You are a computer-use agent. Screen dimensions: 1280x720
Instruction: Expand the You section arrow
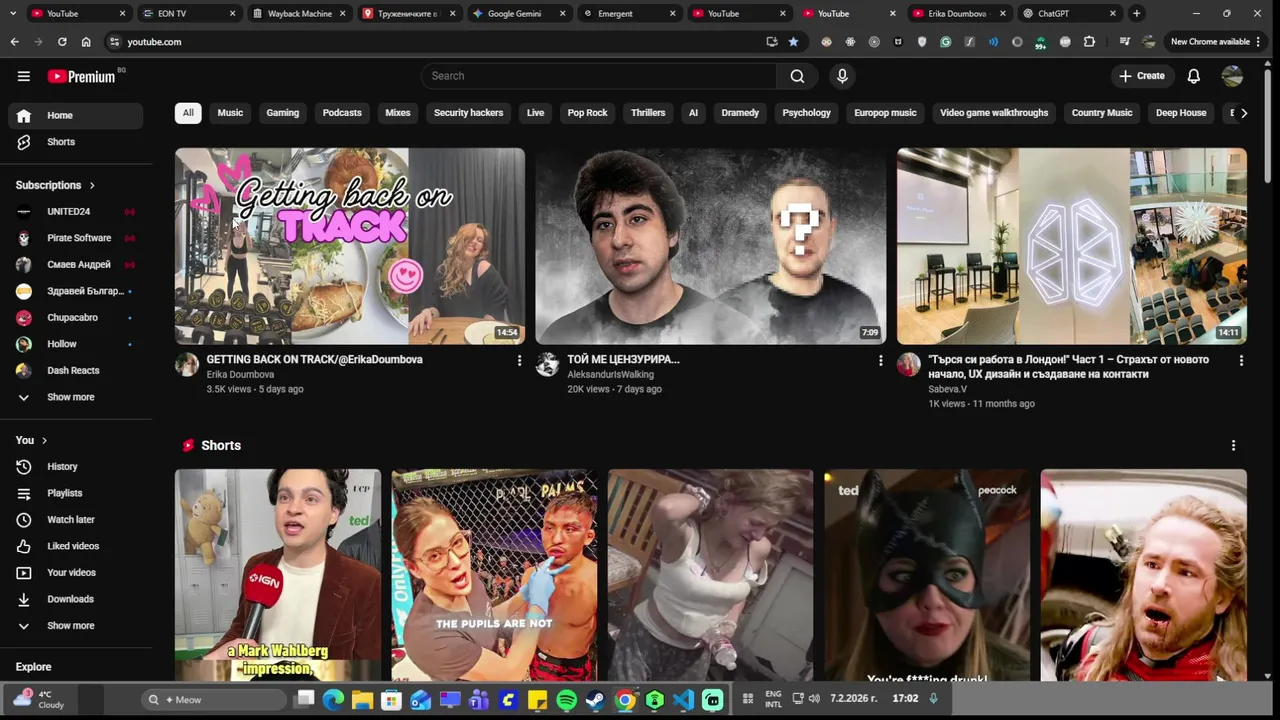coord(44,440)
